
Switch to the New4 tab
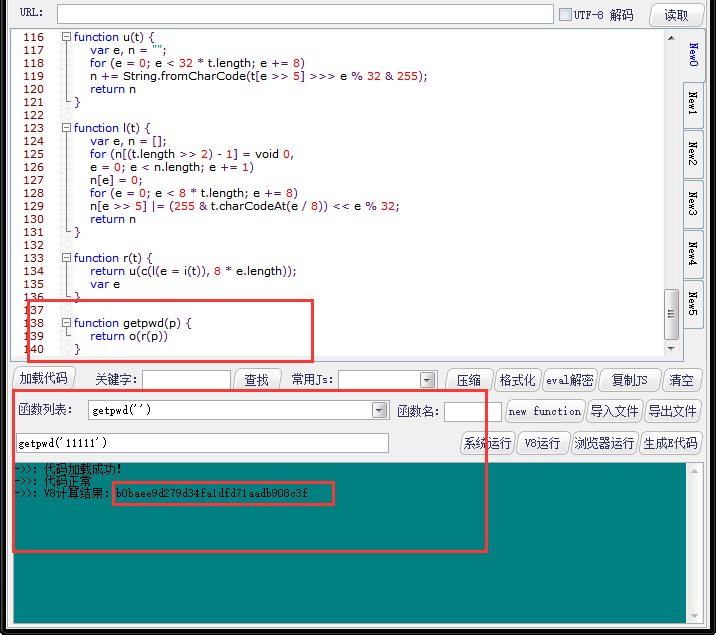click(693, 253)
